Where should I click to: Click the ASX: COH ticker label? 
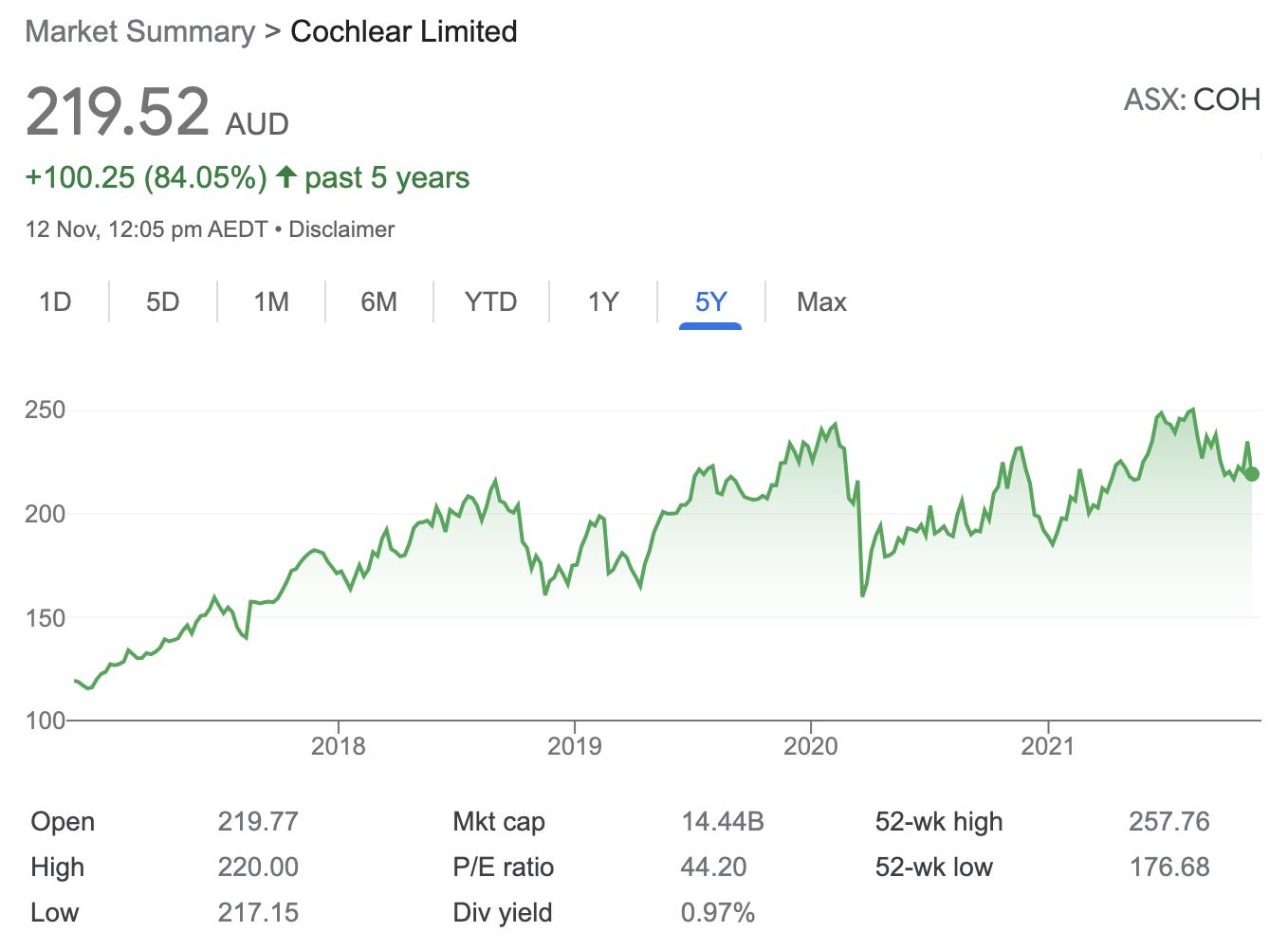click(x=1191, y=100)
